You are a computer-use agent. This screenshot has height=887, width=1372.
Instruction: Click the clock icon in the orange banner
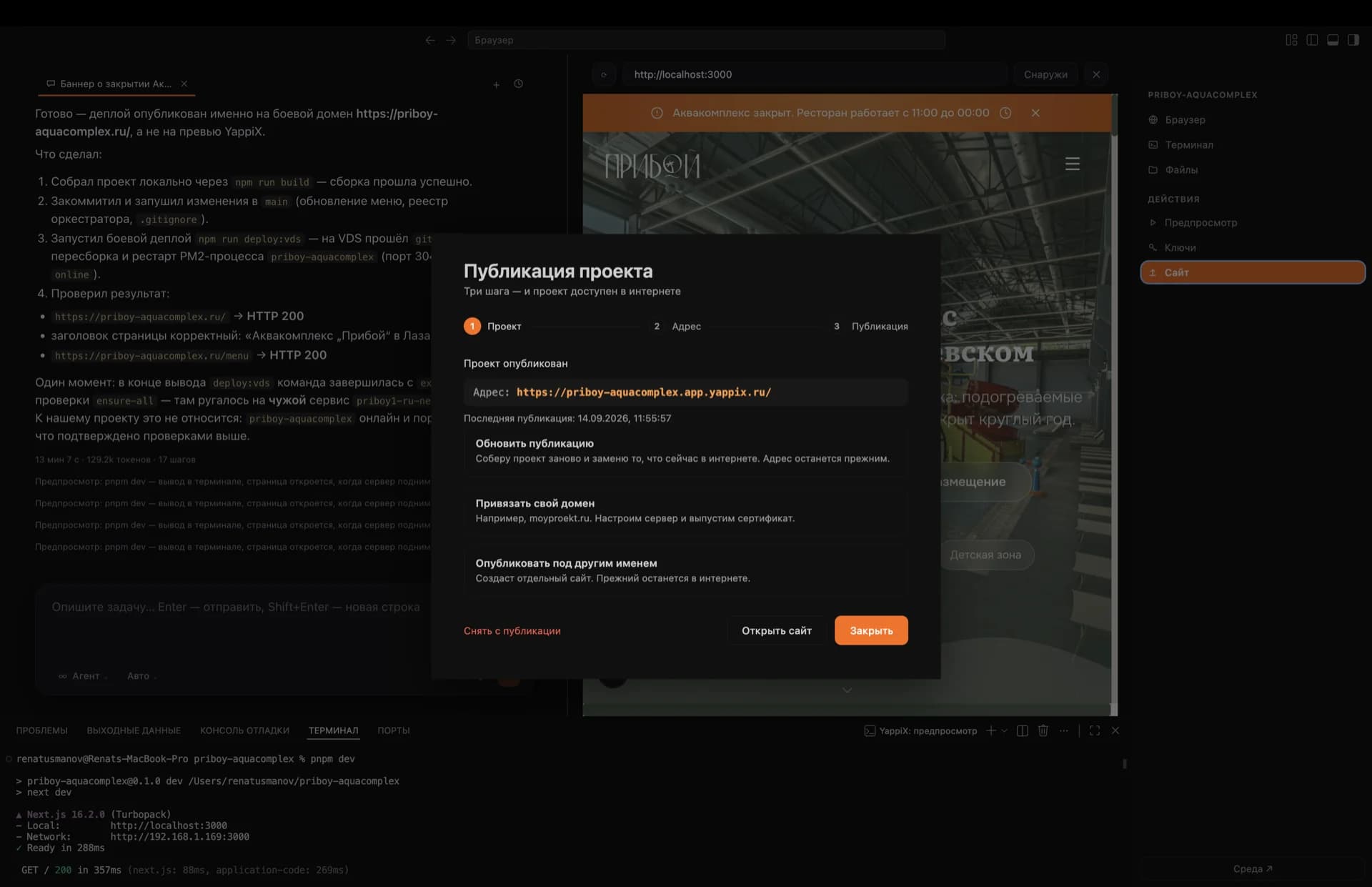click(1005, 113)
